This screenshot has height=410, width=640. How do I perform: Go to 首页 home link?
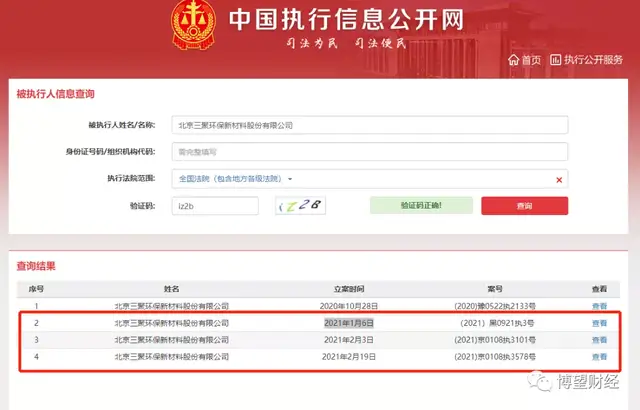pos(524,60)
